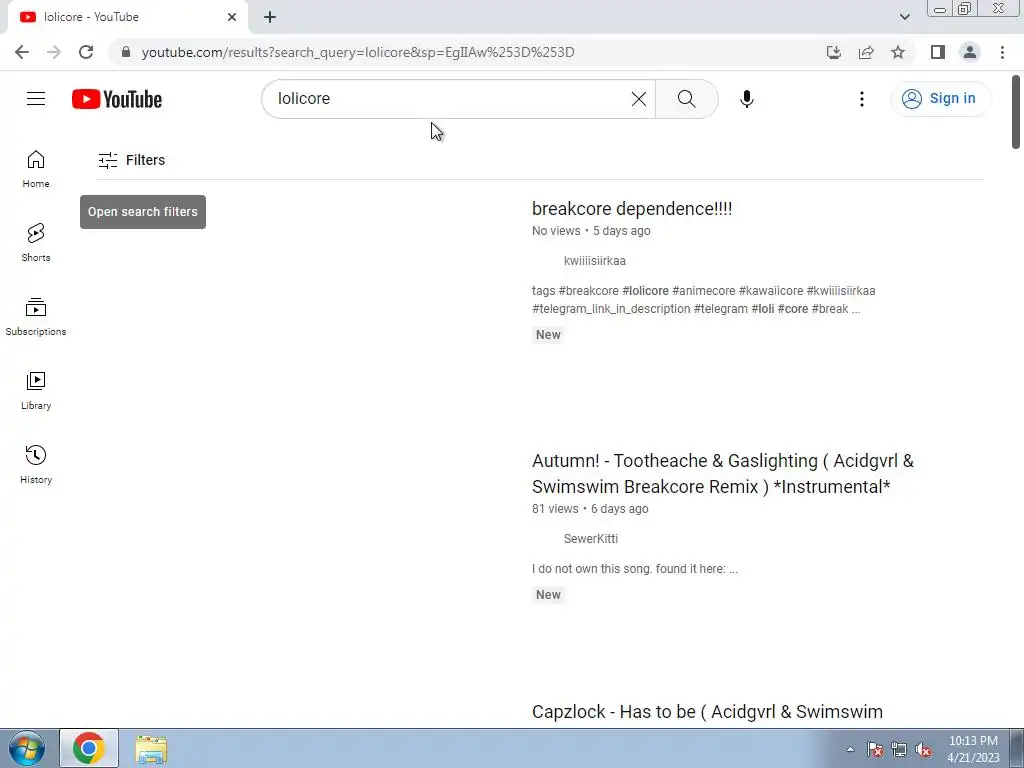Image resolution: width=1024 pixels, height=768 pixels.
Task: Open 'Capzlock - Has to be' video title
Action: tap(707, 712)
